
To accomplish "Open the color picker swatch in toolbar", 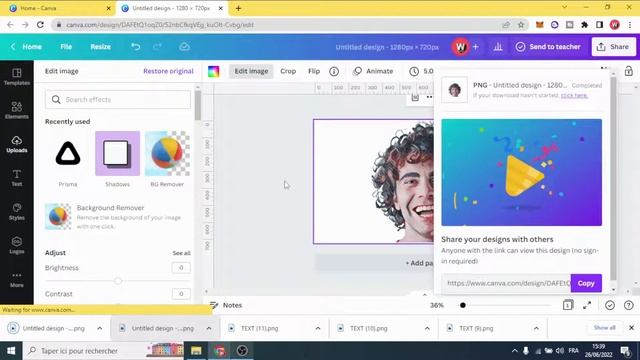I will pos(213,71).
